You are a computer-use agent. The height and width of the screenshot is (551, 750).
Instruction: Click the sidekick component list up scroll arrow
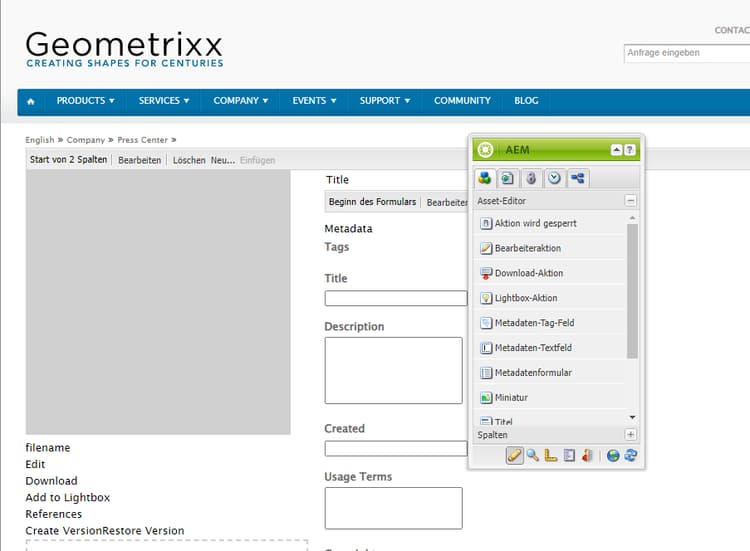pos(632,218)
